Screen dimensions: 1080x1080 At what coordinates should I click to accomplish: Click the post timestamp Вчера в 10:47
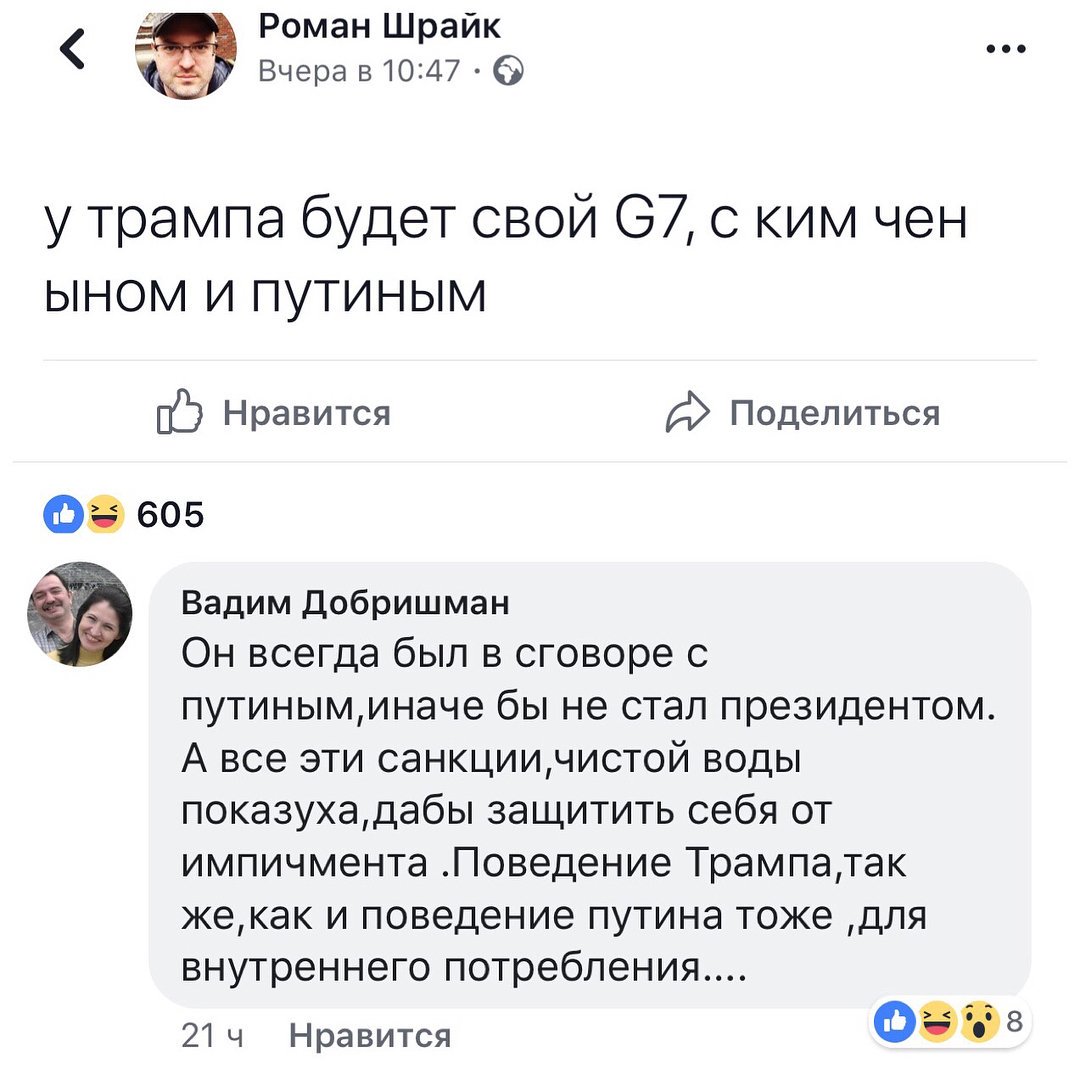pyautogui.click(x=360, y=71)
